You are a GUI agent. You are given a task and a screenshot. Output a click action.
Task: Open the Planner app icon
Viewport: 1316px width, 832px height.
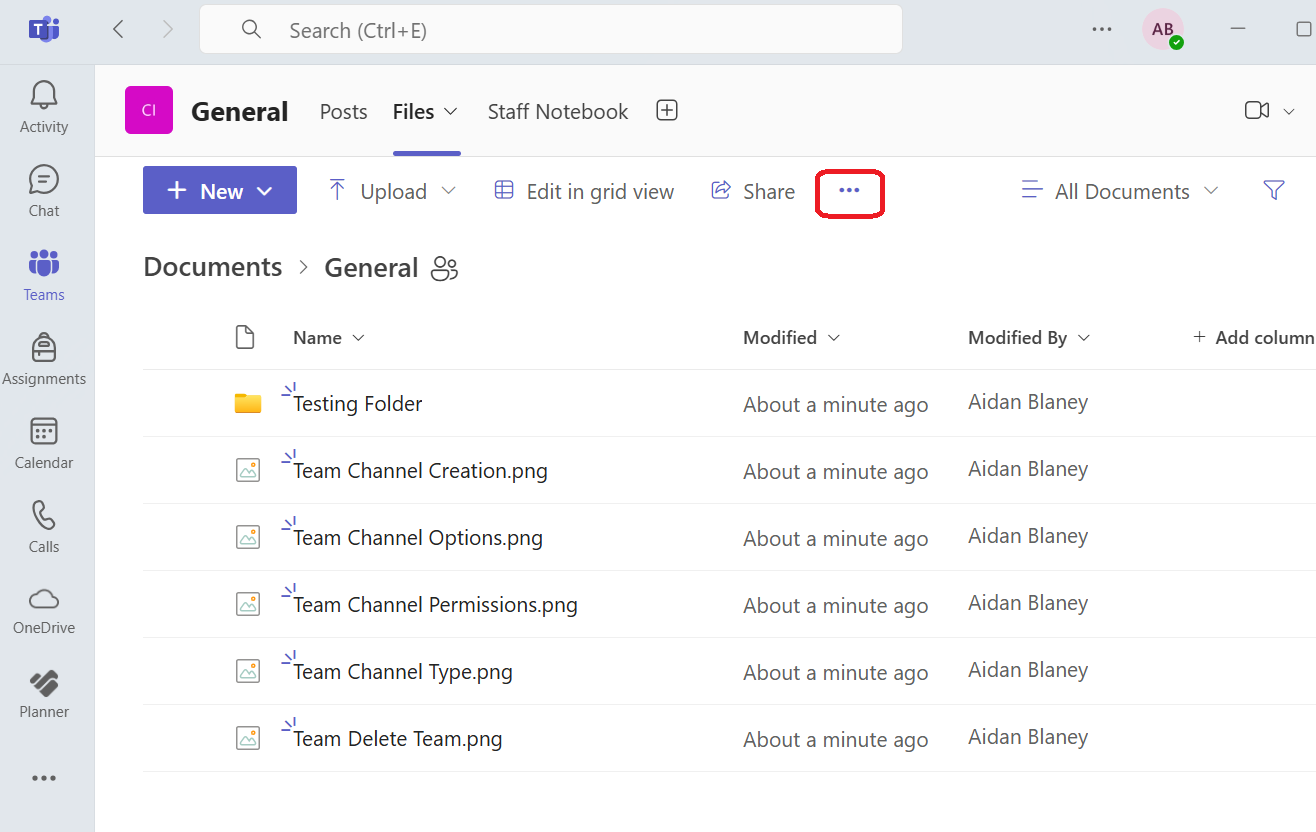[43, 682]
